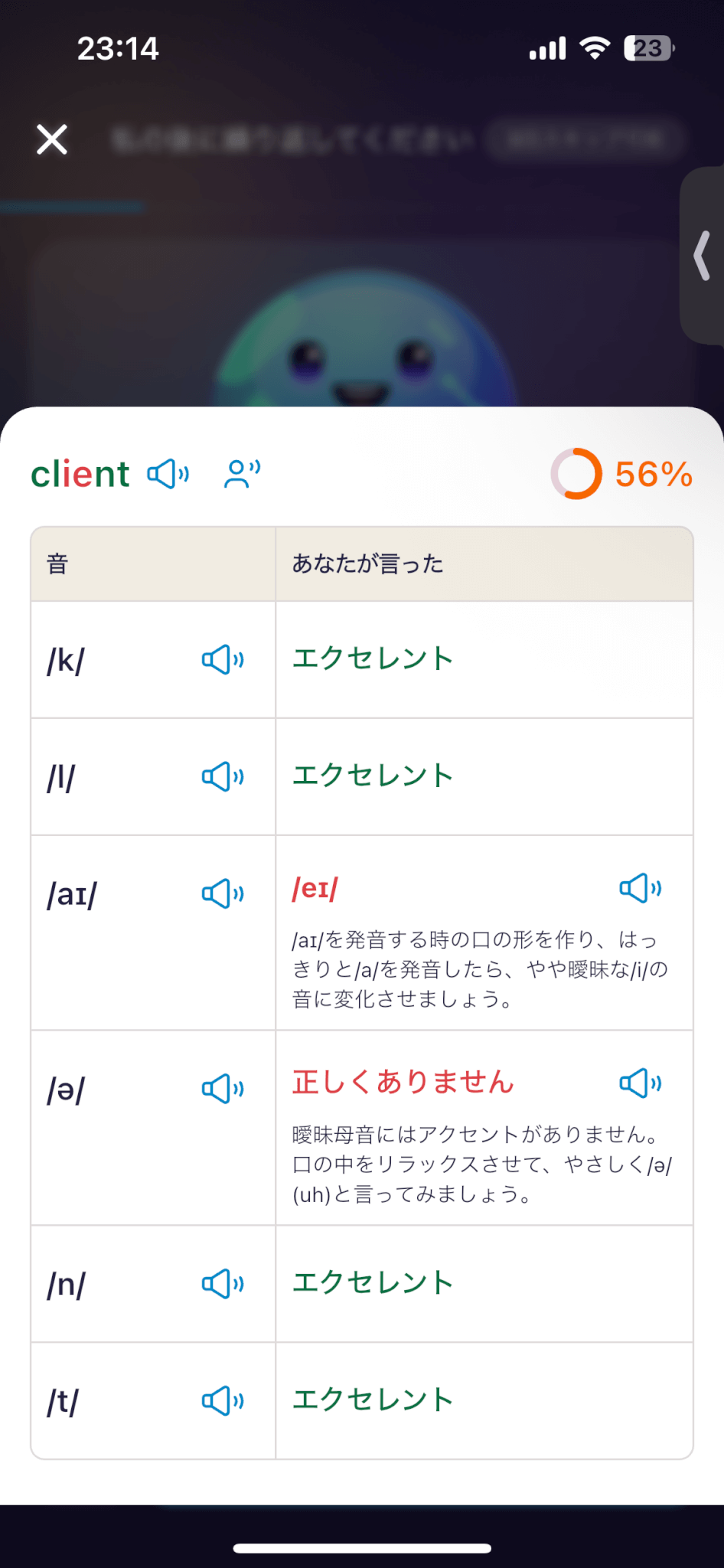Tap the blurred mascot character

(x=362, y=345)
